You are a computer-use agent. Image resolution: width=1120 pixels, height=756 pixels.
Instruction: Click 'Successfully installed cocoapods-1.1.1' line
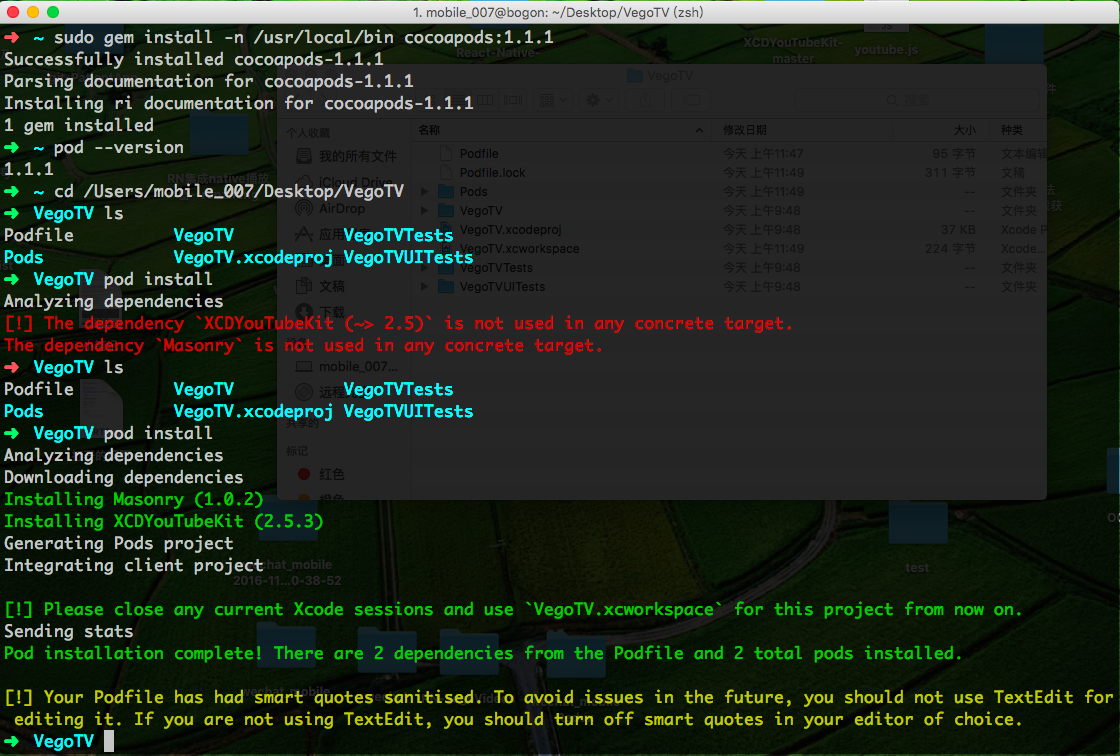point(194,59)
